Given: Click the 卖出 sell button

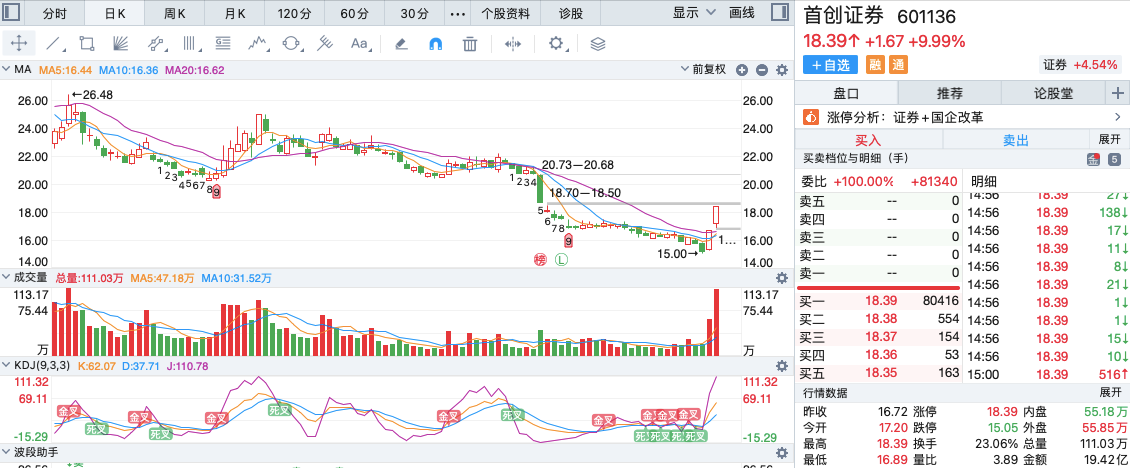Looking at the screenshot, I should pos(1016,139).
